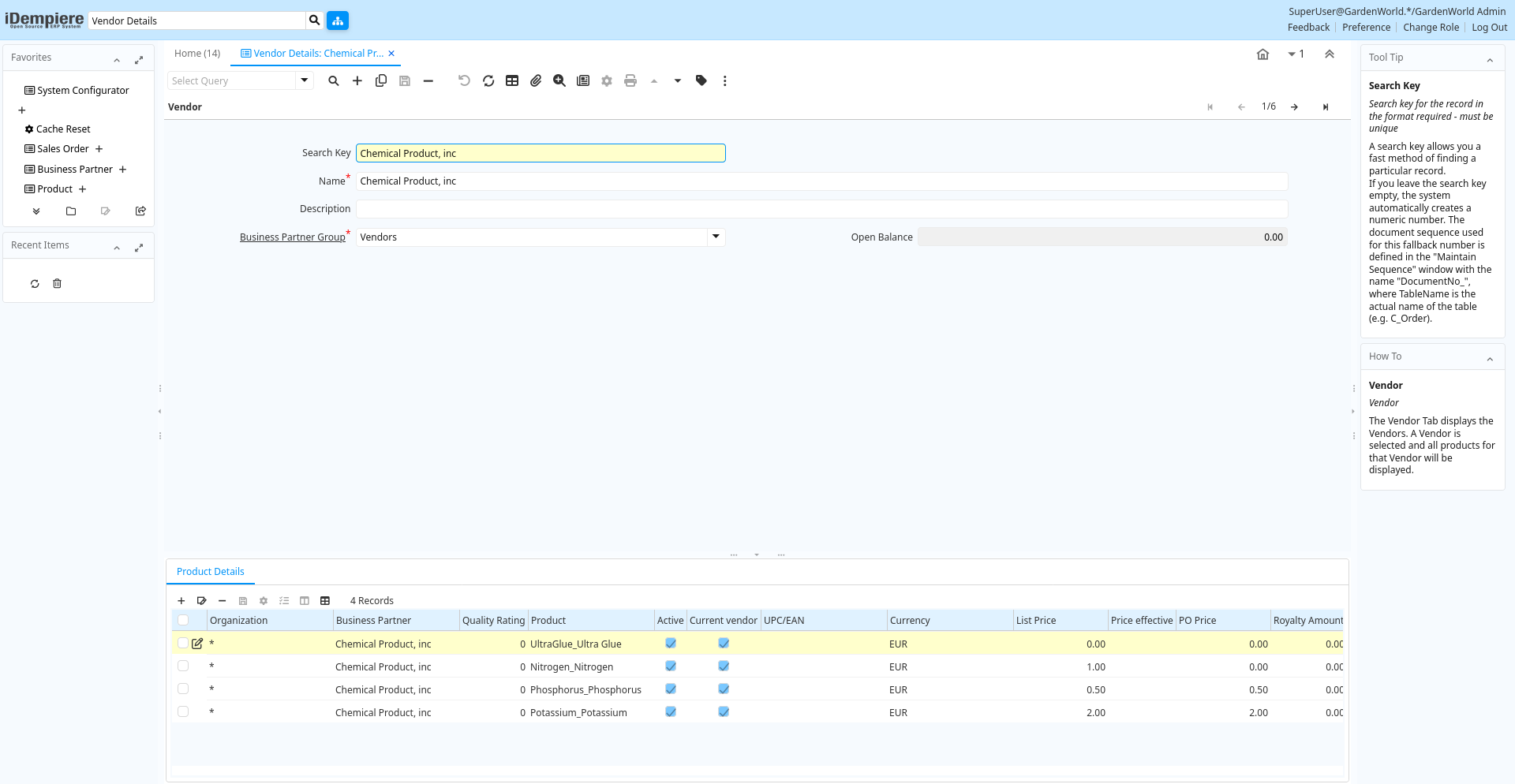Toggle Current vendor checkbox for Potassium_Potassium row
This screenshot has height=784, width=1515.
click(724, 712)
